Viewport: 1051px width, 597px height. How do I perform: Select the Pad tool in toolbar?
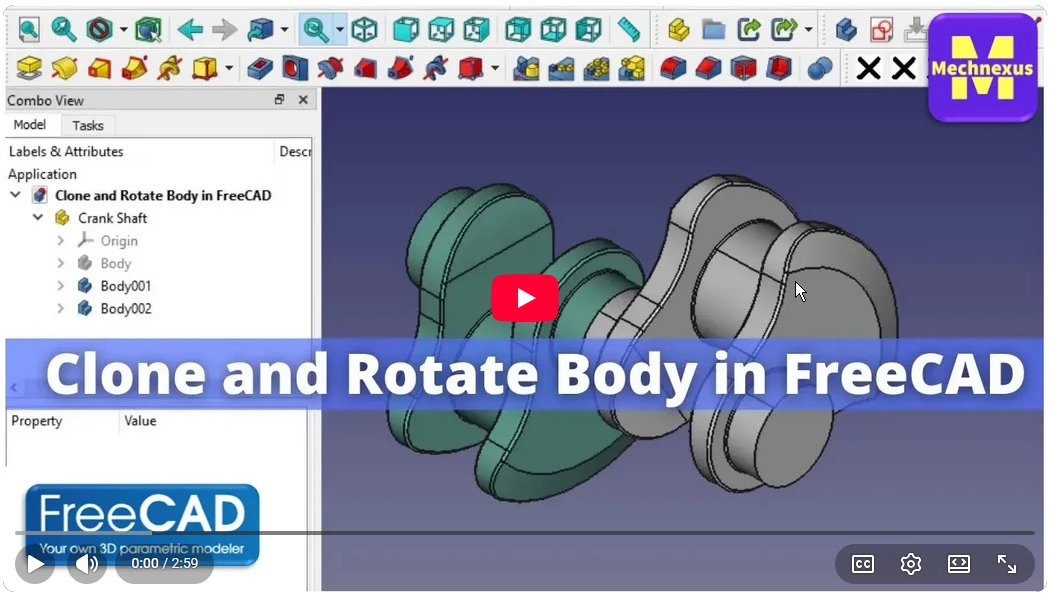tap(31, 68)
